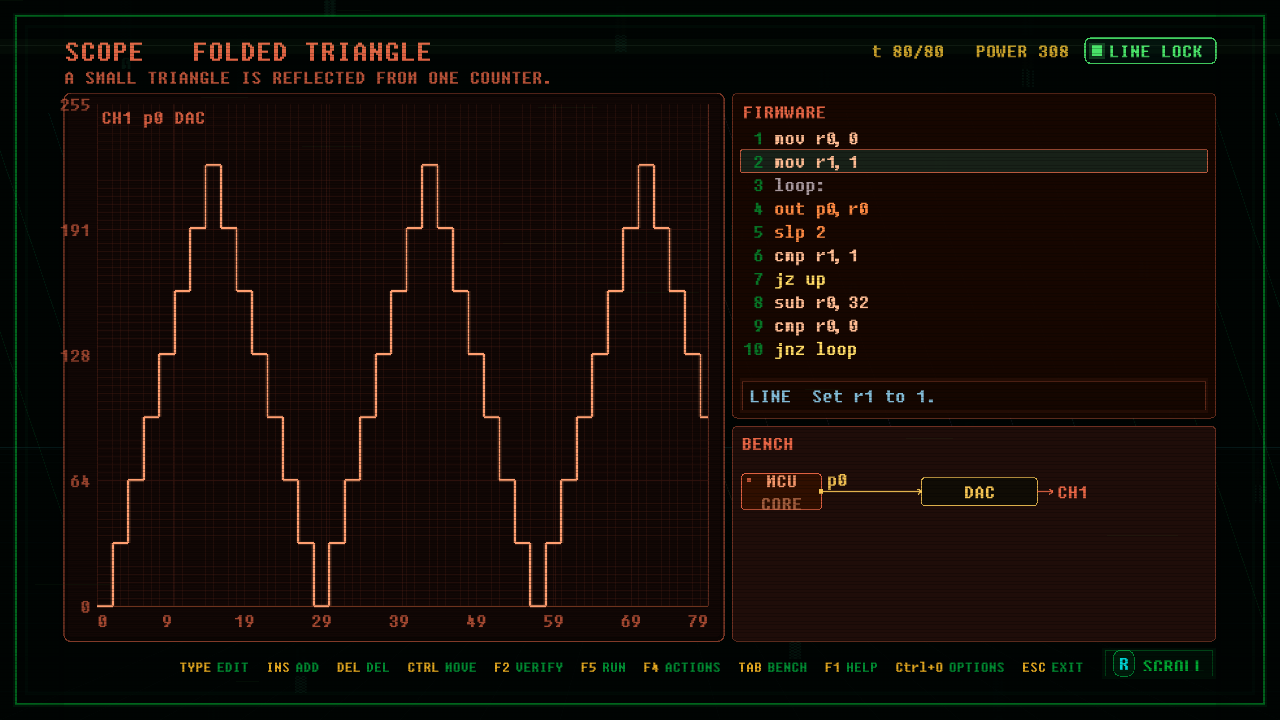Click the CH1 output label on bench

point(1072,492)
